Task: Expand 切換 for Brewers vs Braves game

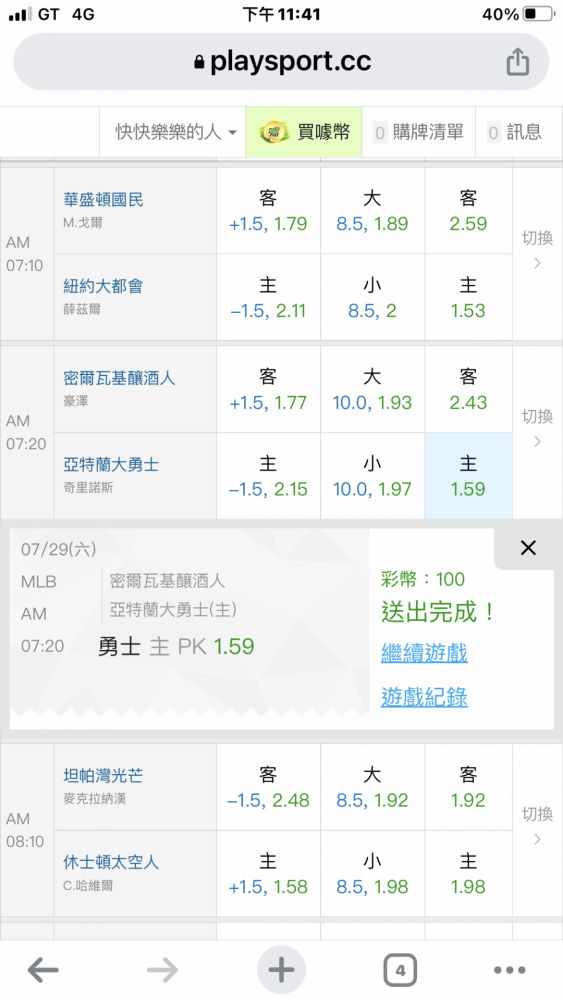Action: (537, 432)
